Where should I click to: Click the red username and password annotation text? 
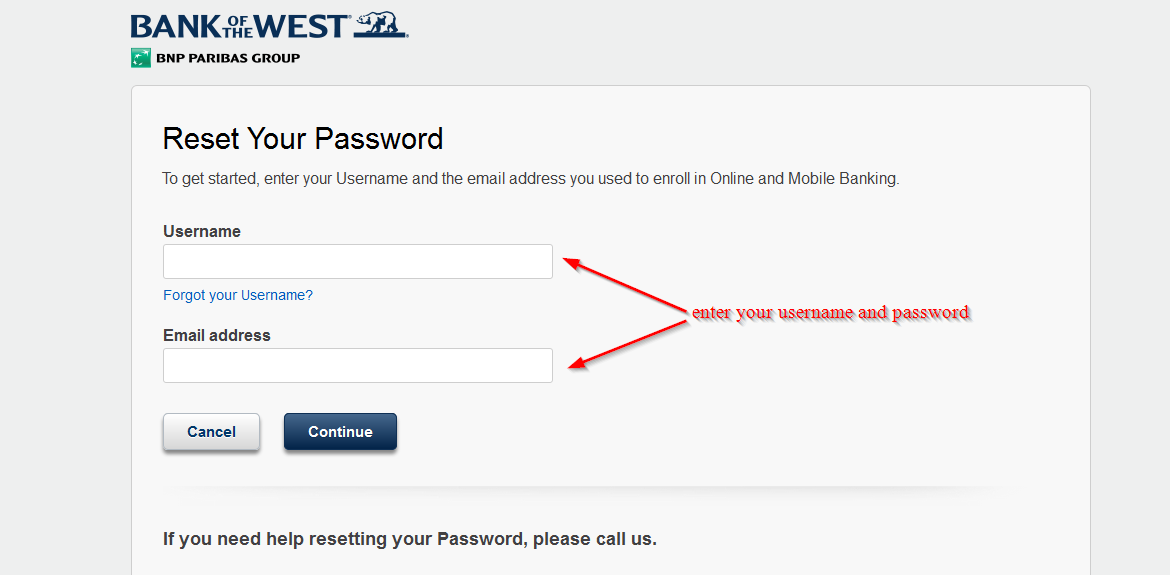(830, 312)
